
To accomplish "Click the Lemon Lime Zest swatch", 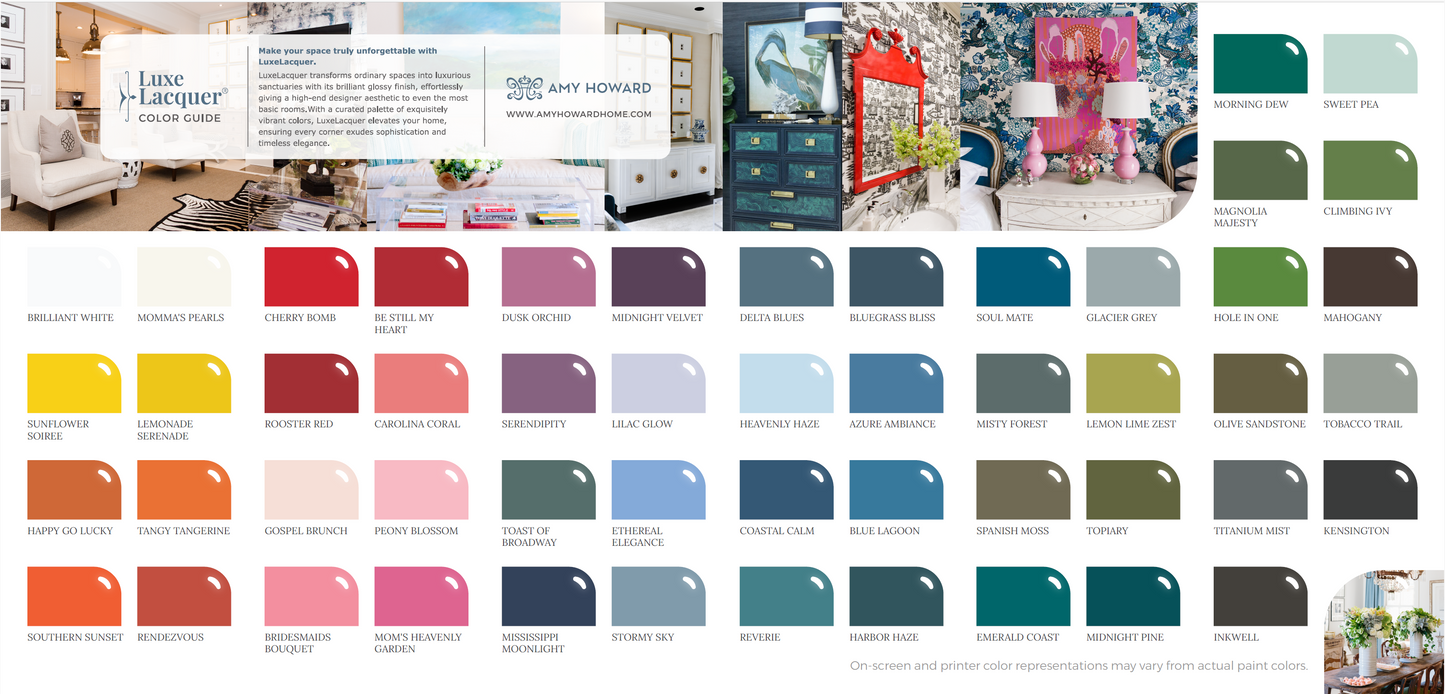I will pyautogui.click(x=1133, y=383).
